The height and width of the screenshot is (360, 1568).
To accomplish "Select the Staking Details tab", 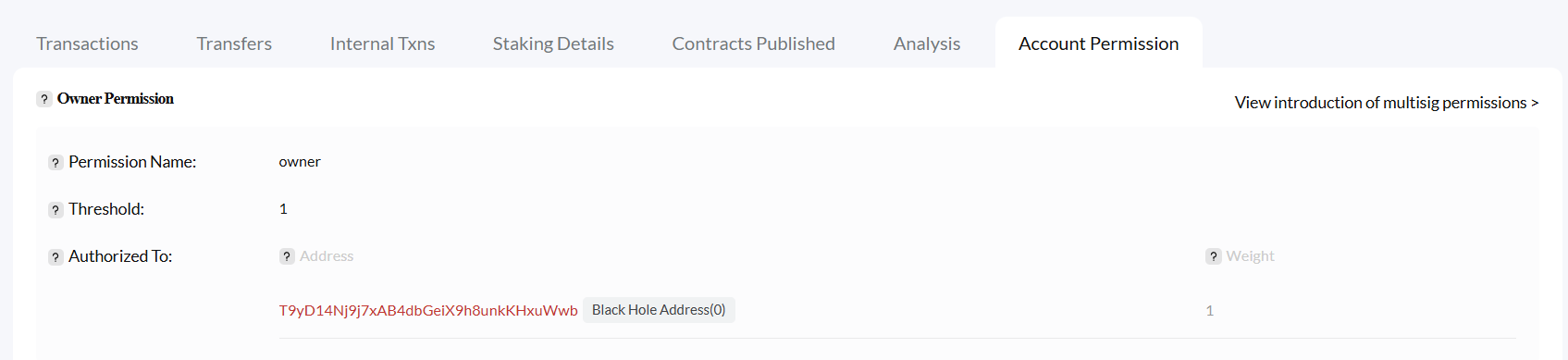I will click(x=553, y=43).
